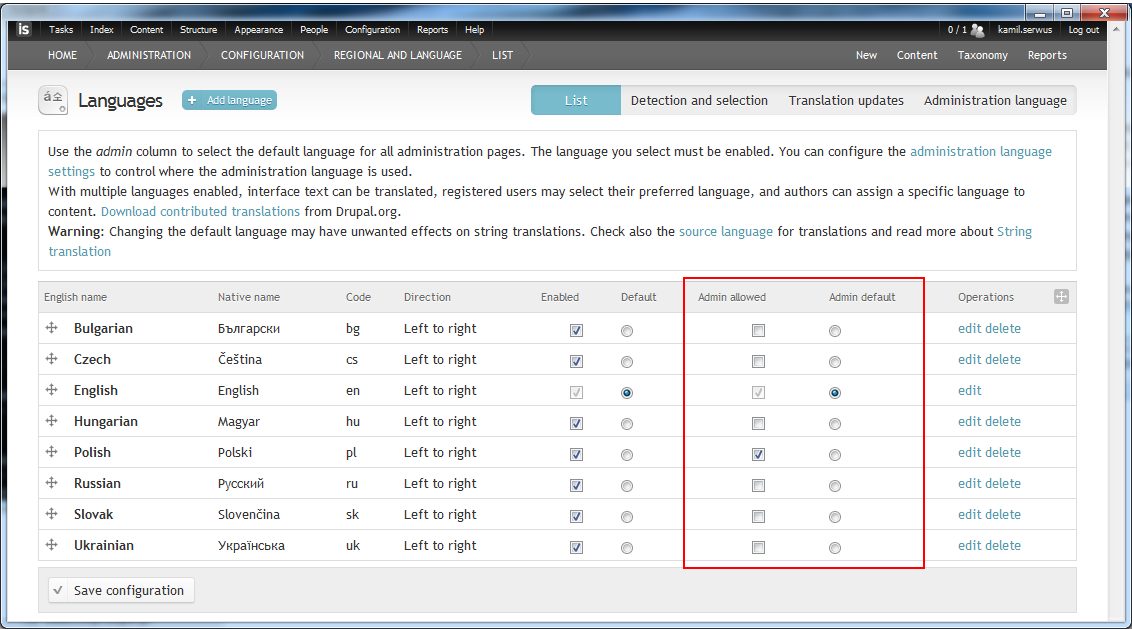Enable Admin allowed for Russian
This screenshot has height=630, width=1132.
click(x=758, y=486)
